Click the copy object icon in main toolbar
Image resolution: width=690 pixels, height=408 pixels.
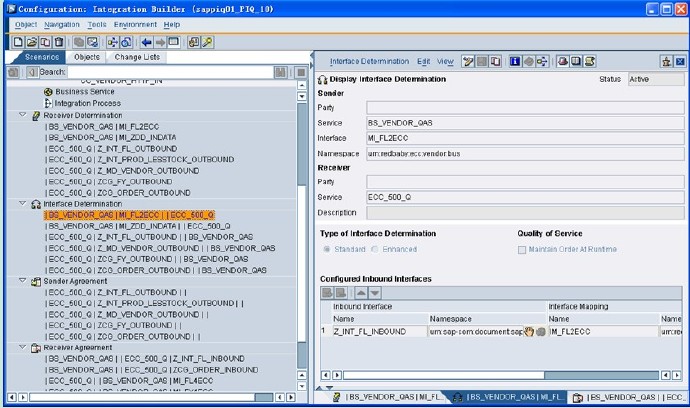(45, 42)
